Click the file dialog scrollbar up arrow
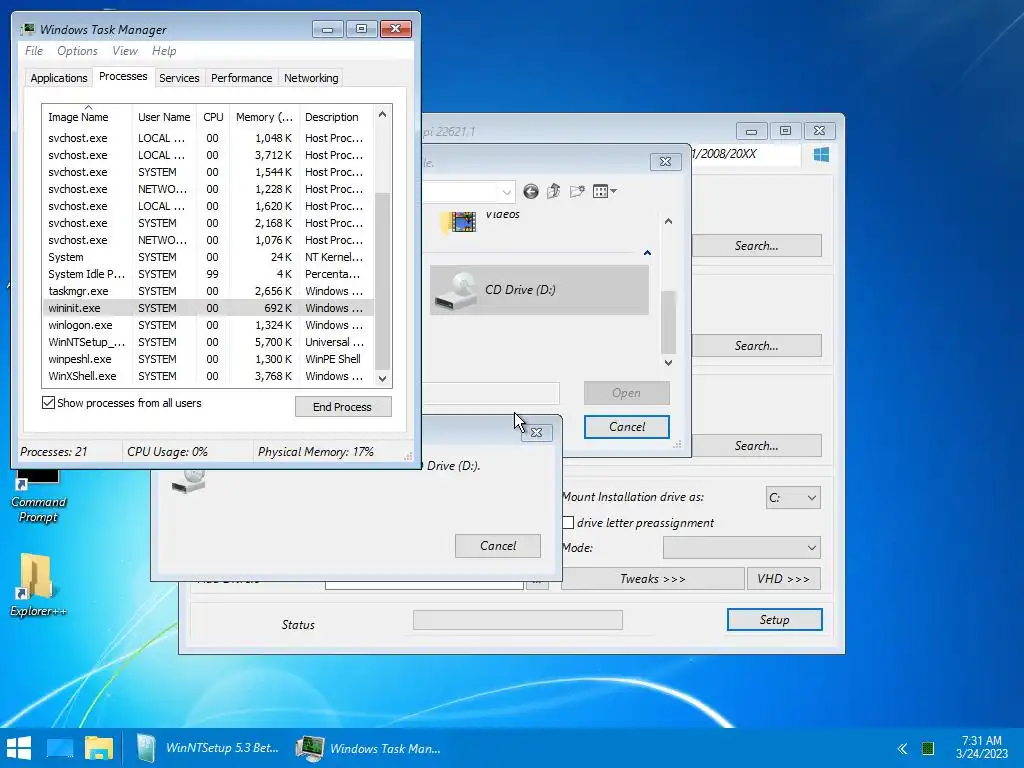Screen dimensions: 1024x768 point(668,221)
